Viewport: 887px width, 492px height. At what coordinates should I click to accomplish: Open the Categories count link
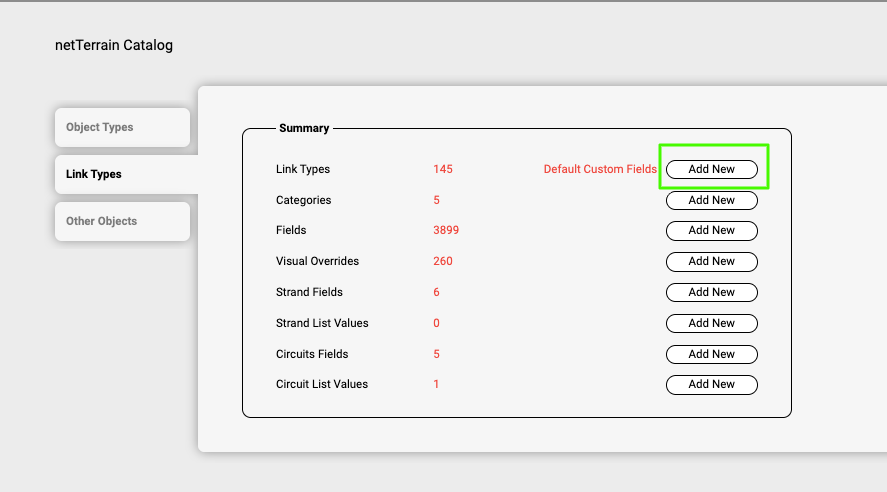pyautogui.click(x=436, y=200)
